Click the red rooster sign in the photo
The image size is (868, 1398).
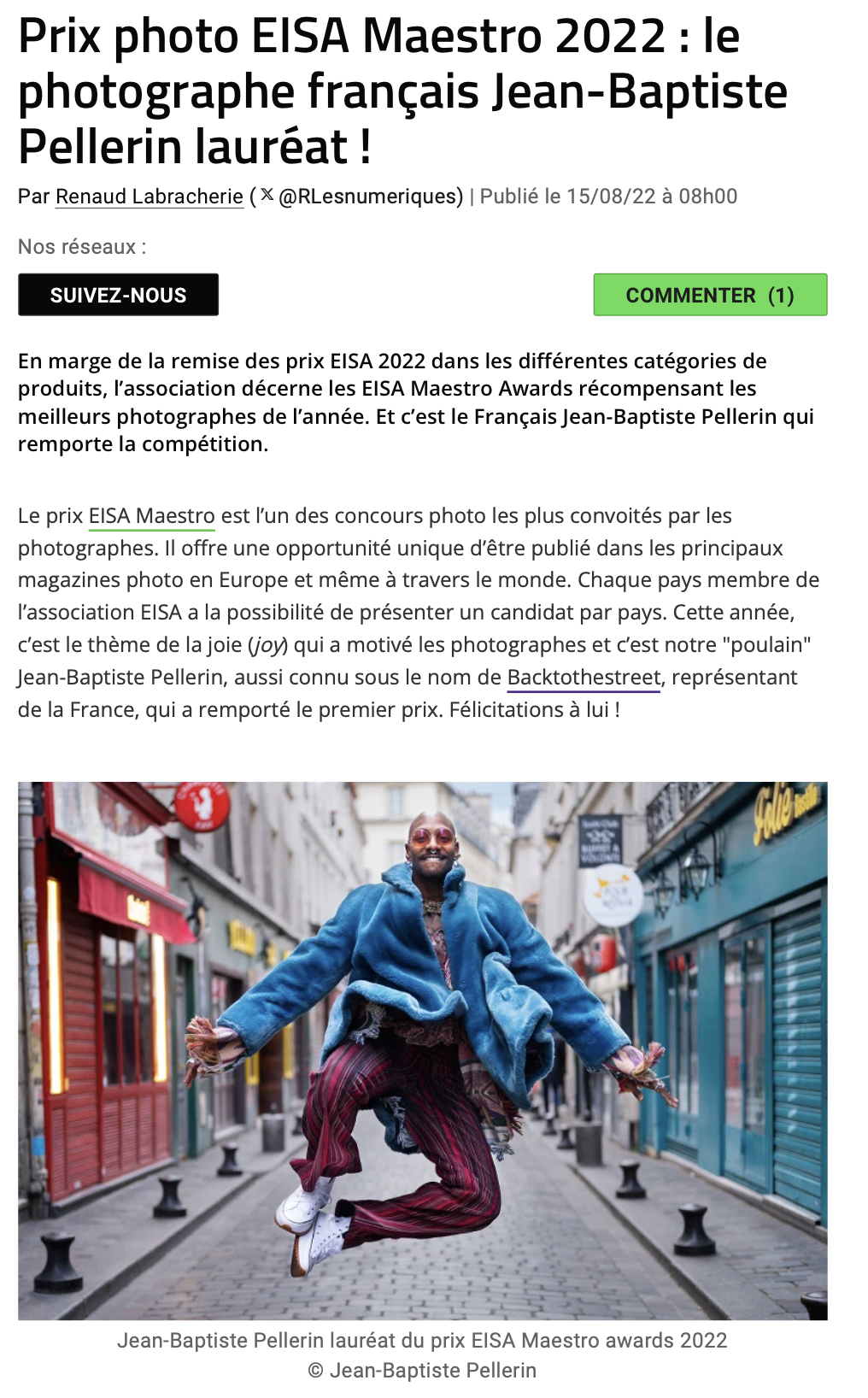202,805
